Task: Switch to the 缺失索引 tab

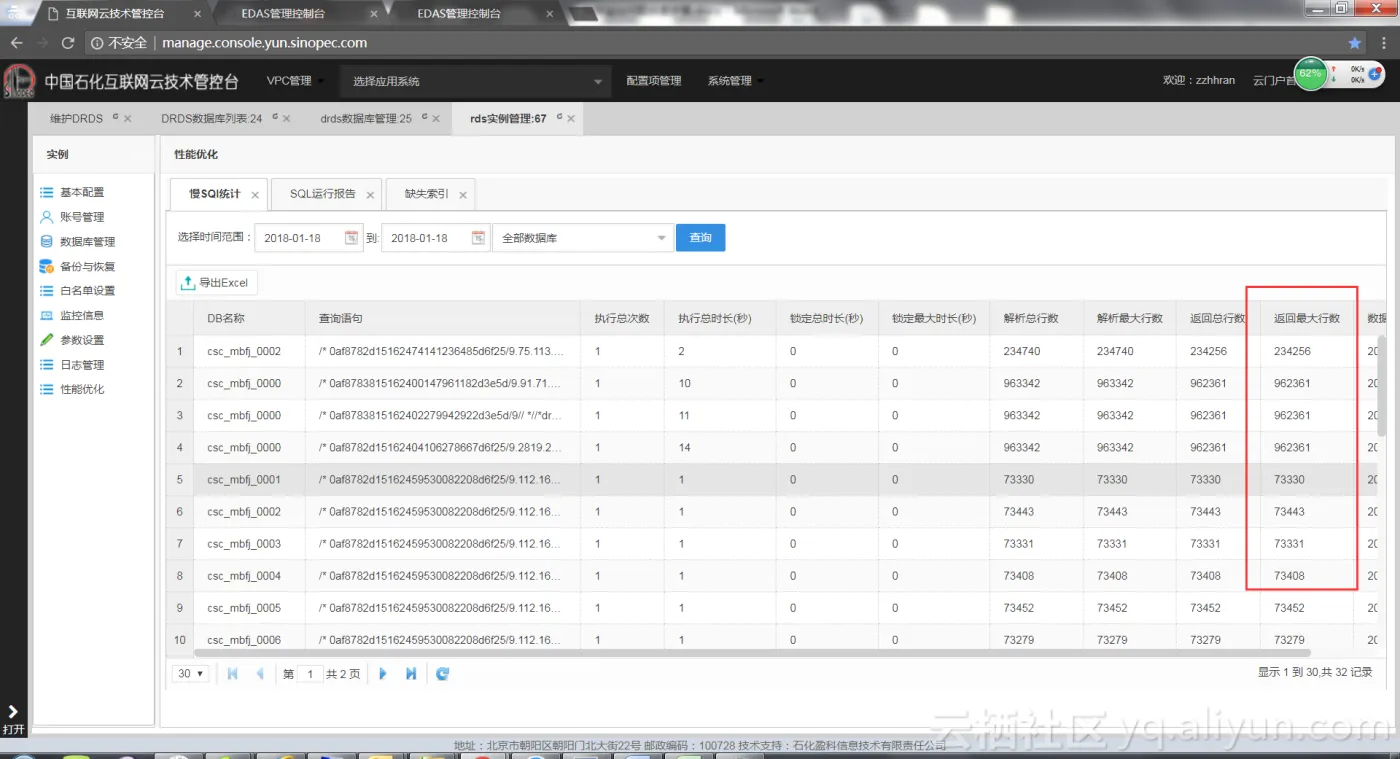Action: coord(426,194)
